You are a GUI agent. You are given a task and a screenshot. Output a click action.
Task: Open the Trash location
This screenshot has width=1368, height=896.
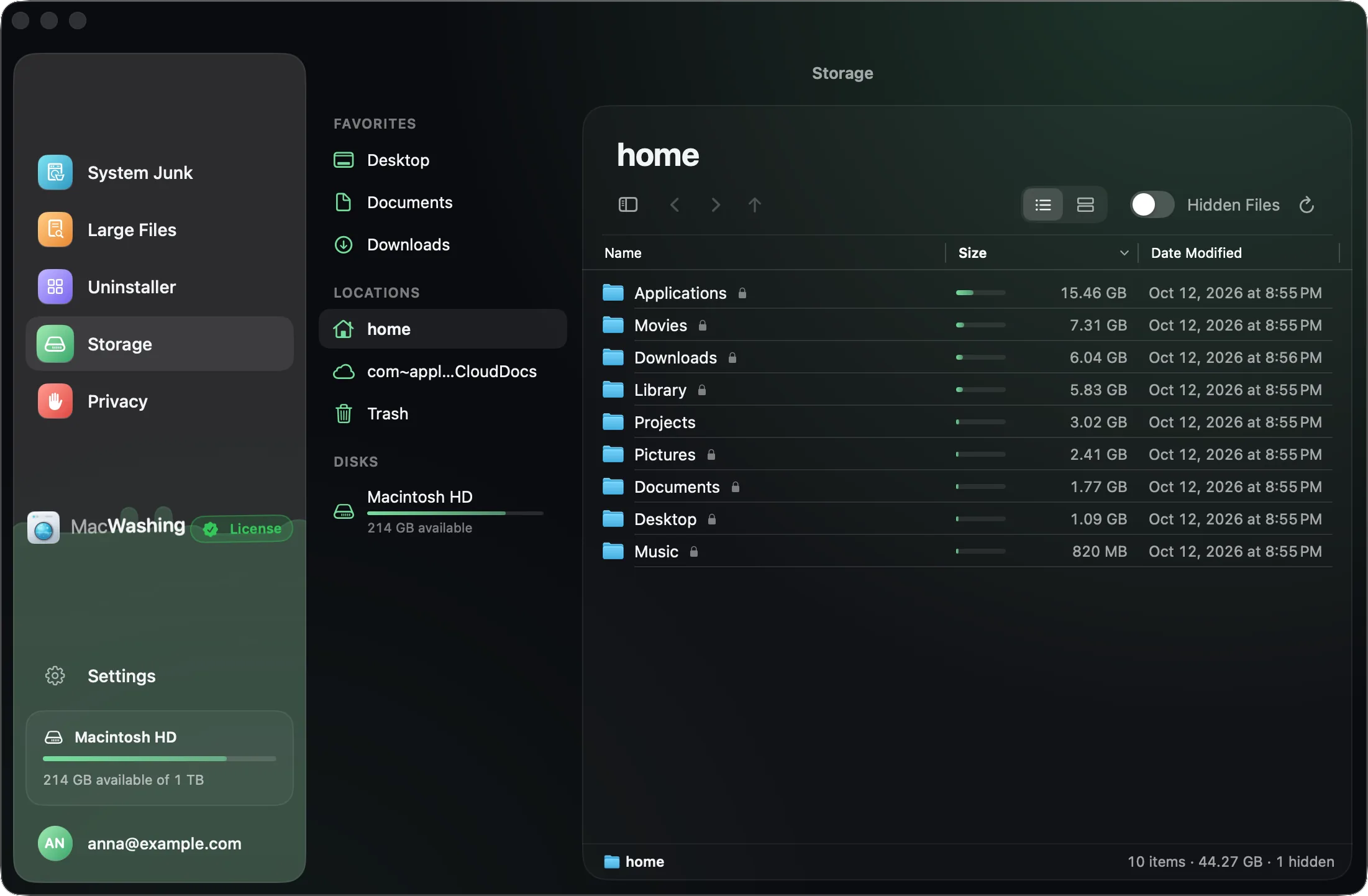[442, 413]
